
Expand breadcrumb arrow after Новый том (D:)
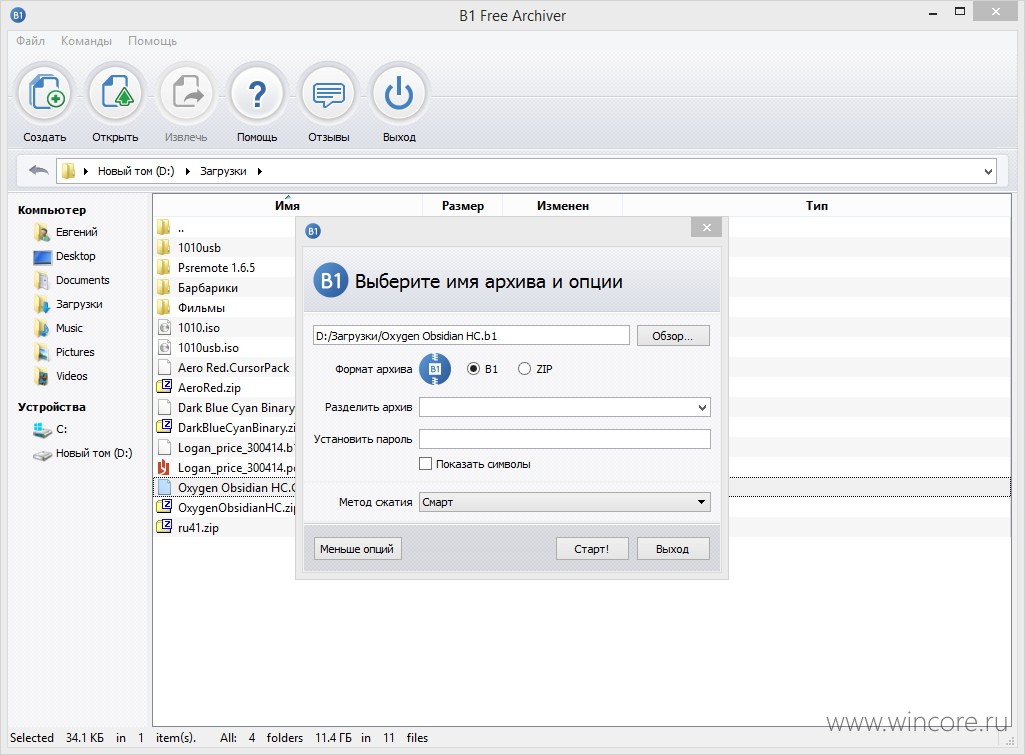tap(188, 171)
